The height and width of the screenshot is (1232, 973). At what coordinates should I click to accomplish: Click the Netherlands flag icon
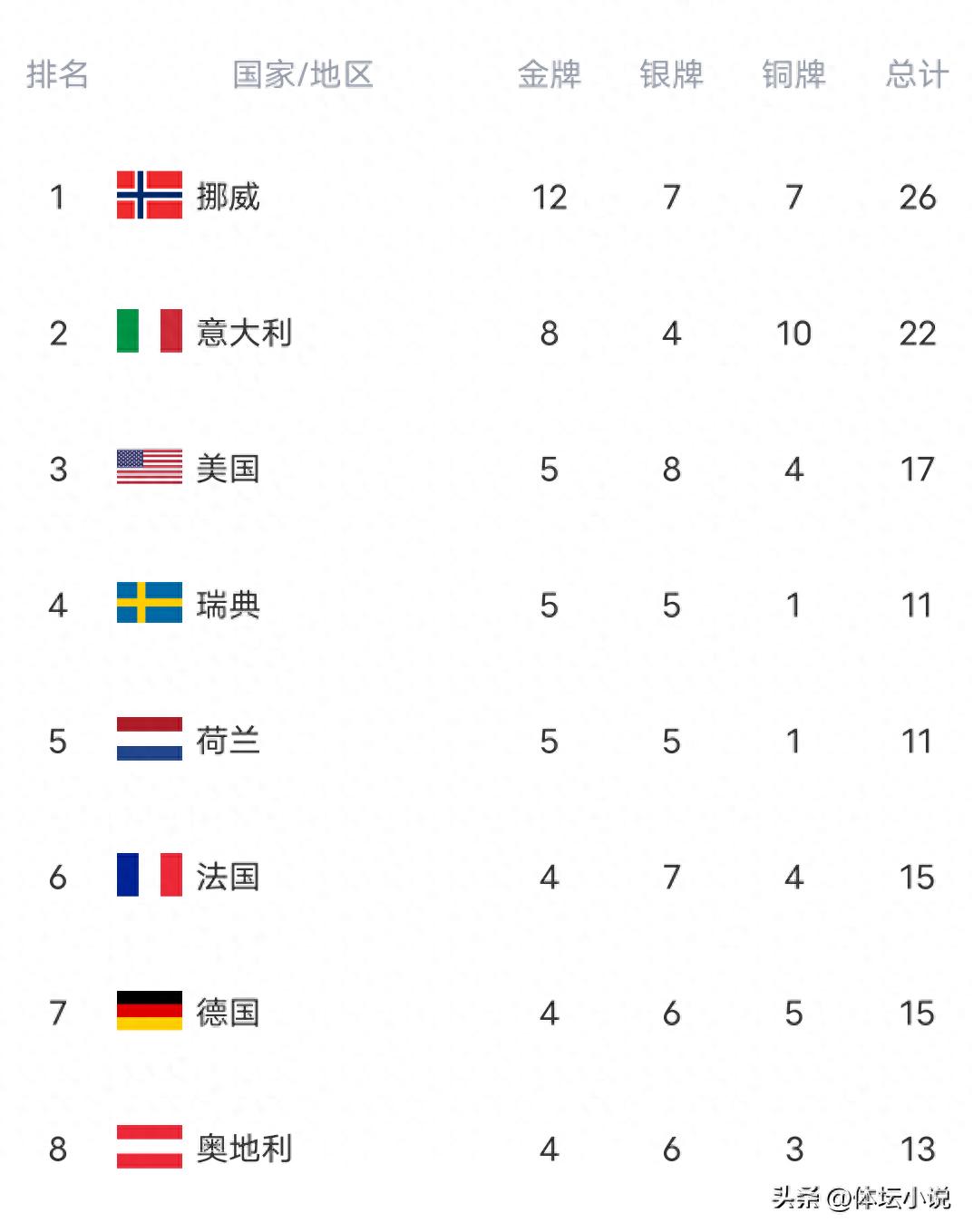pyautogui.click(x=149, y=739)
